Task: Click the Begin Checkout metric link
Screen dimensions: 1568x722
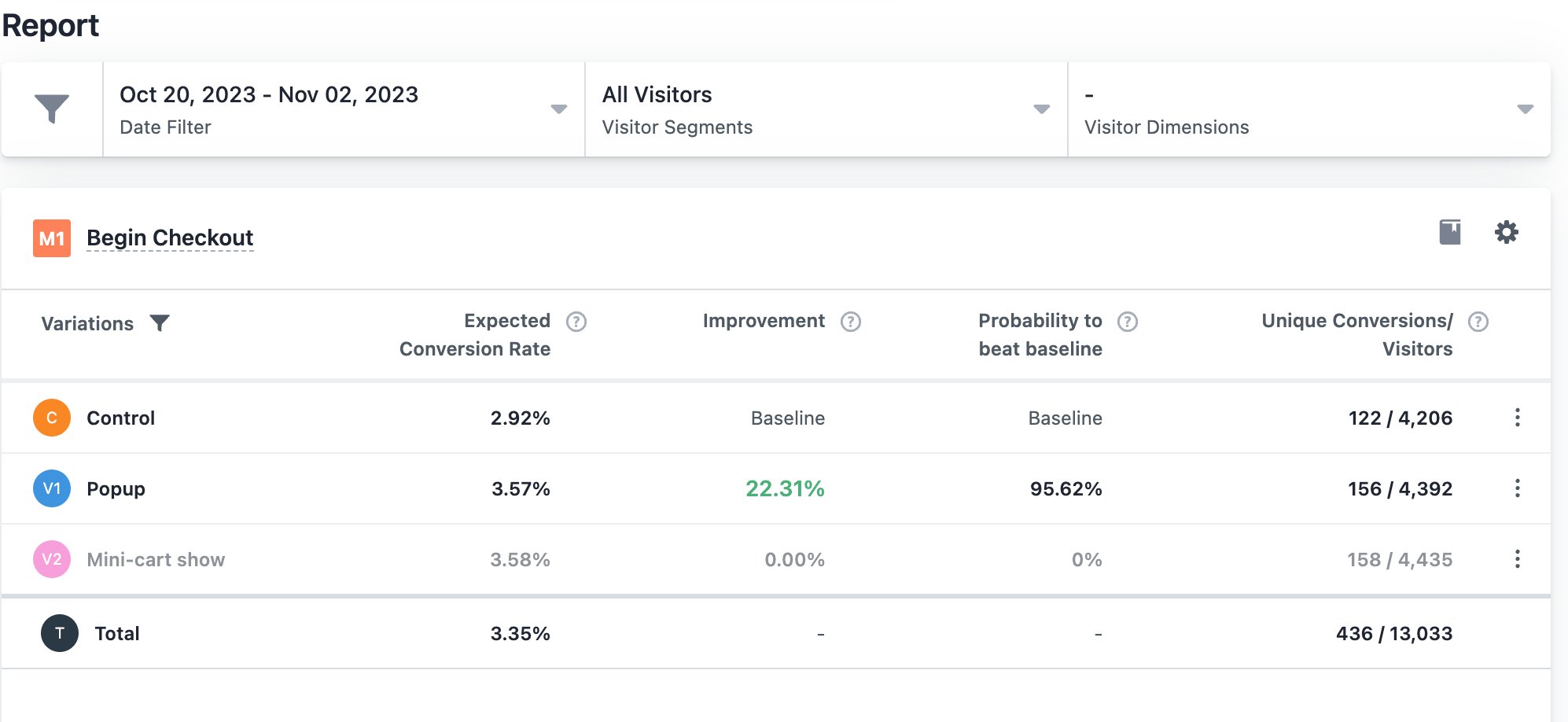Action: tap(170, 238)
